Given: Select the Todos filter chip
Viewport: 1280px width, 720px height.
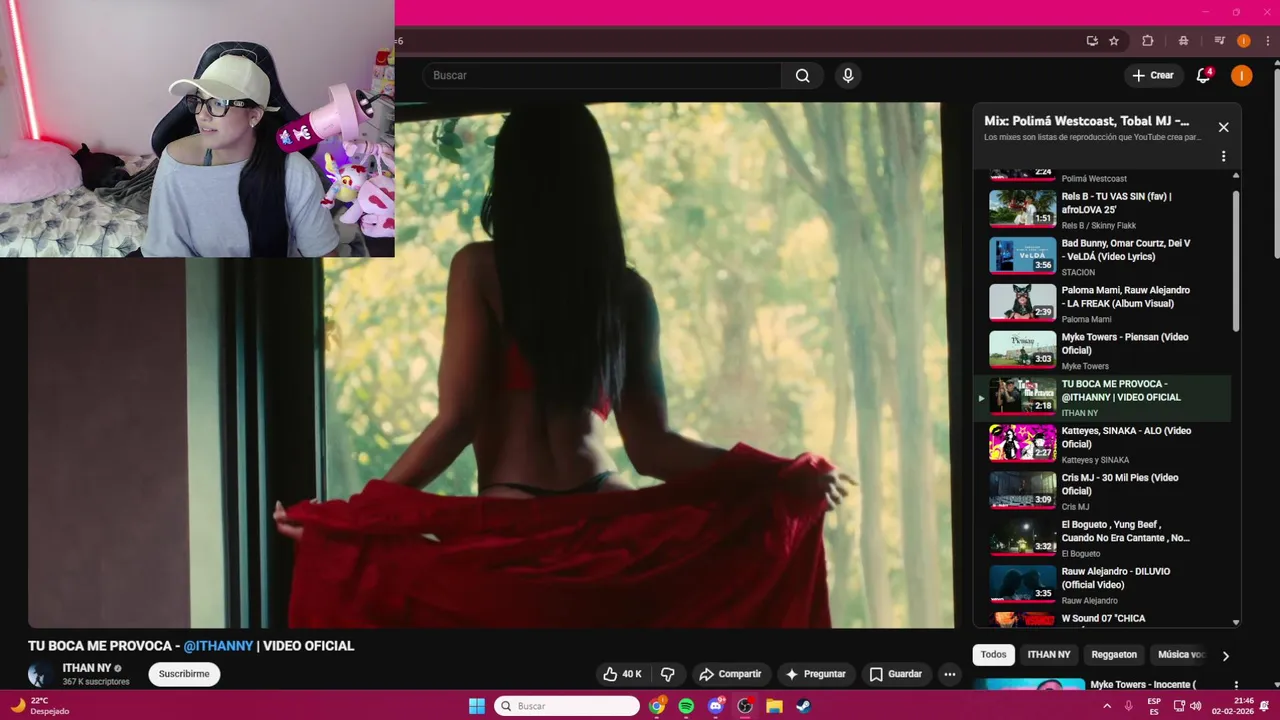Looking at the screenshot, I should point(993,655).
